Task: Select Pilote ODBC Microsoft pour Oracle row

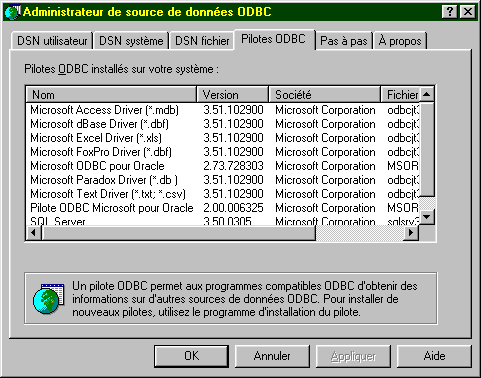Action: [x=222, y=208]
